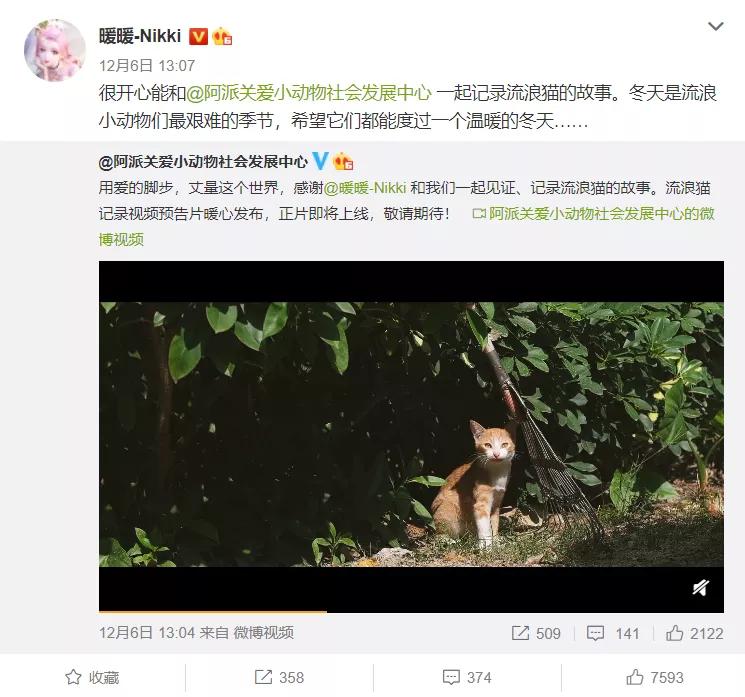
Task: Open the post options chevron menu
Action: (x=715, y=26)
